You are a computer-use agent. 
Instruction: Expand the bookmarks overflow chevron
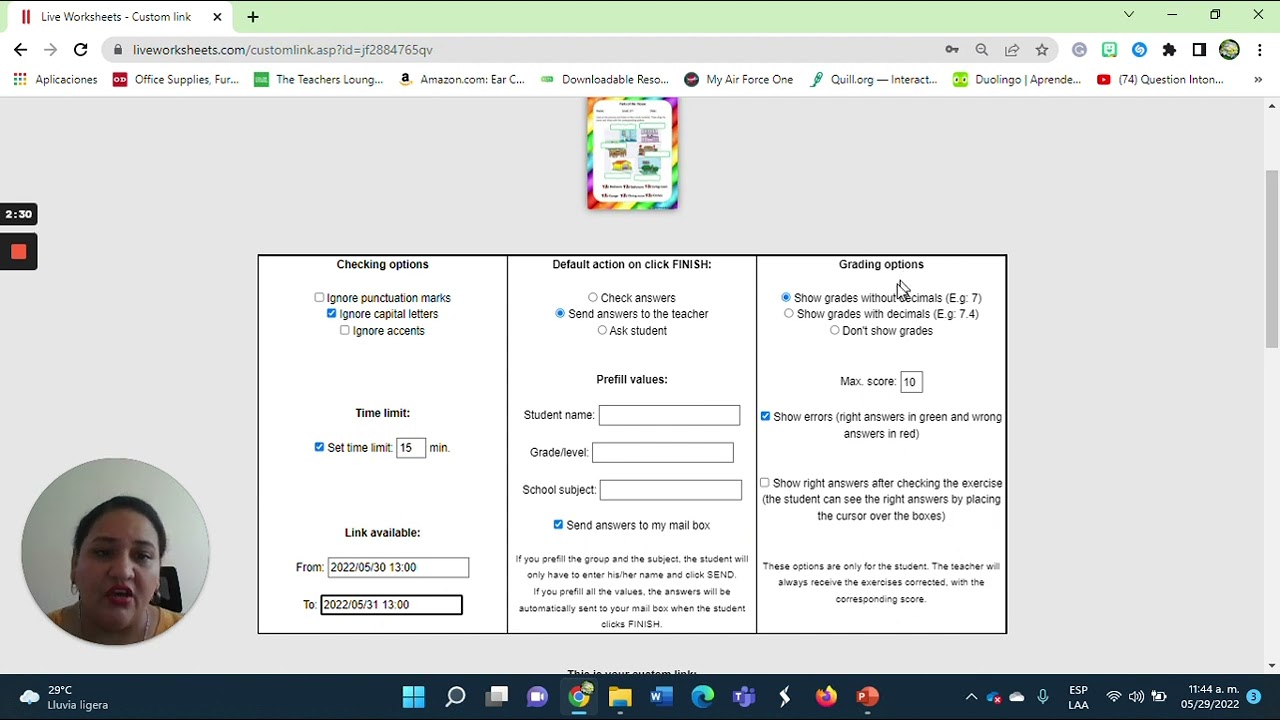click(1258, 79)
